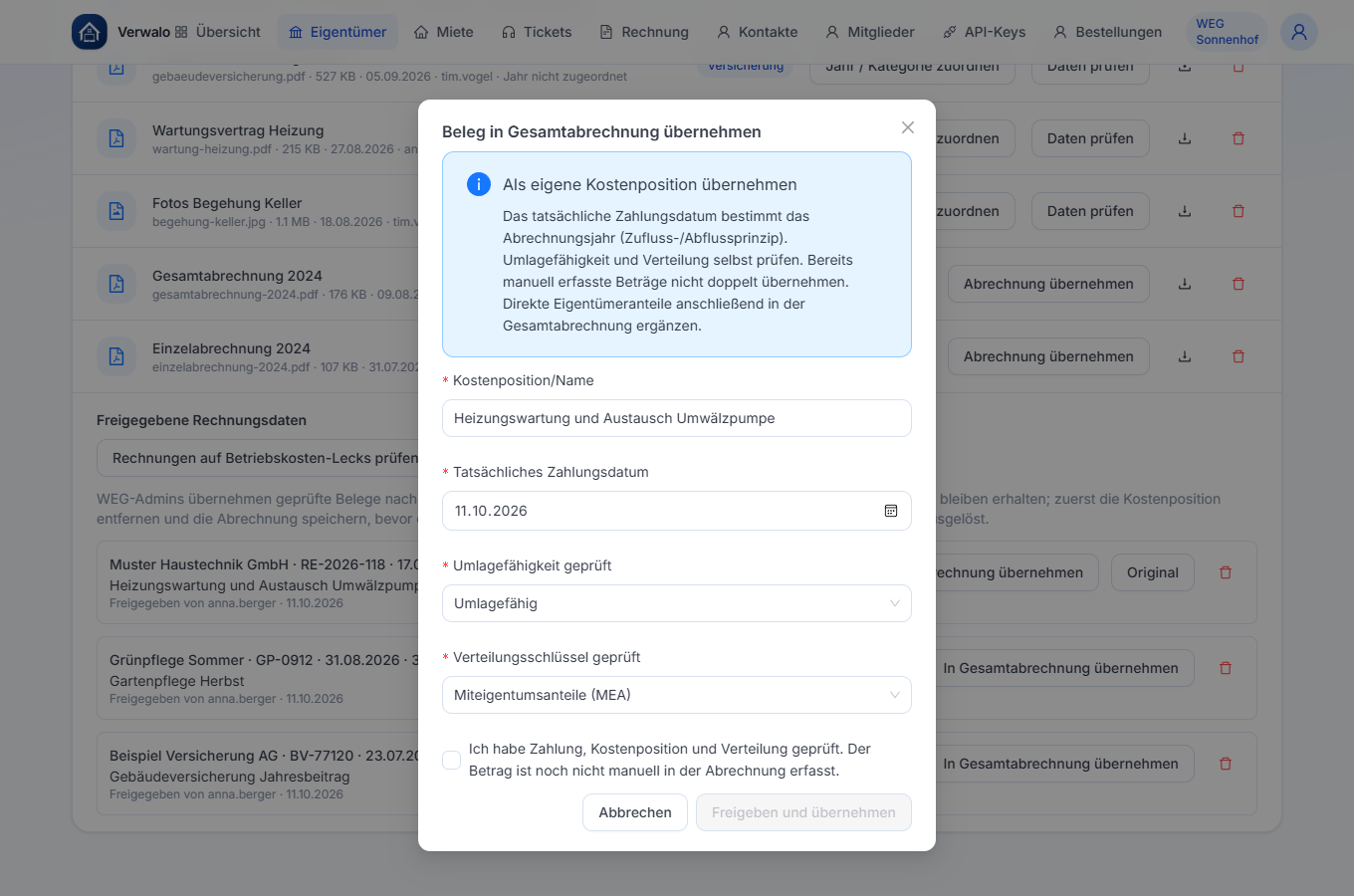Viewport: 1354px width, 896px height.
Task: Click the Tatsächliches Zahlungsdatum date field
Action: pos(677,511)
